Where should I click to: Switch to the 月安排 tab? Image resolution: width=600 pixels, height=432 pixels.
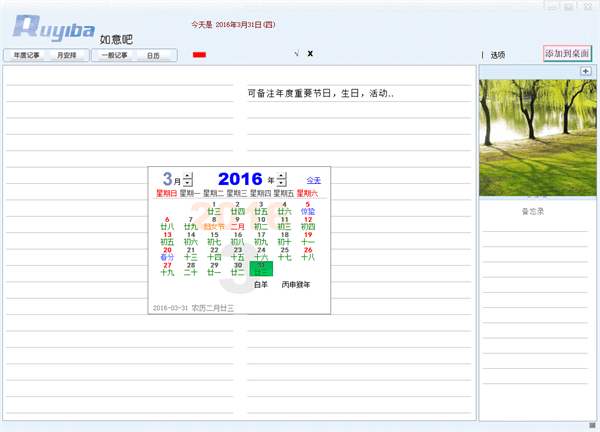[x=69, y=55]
